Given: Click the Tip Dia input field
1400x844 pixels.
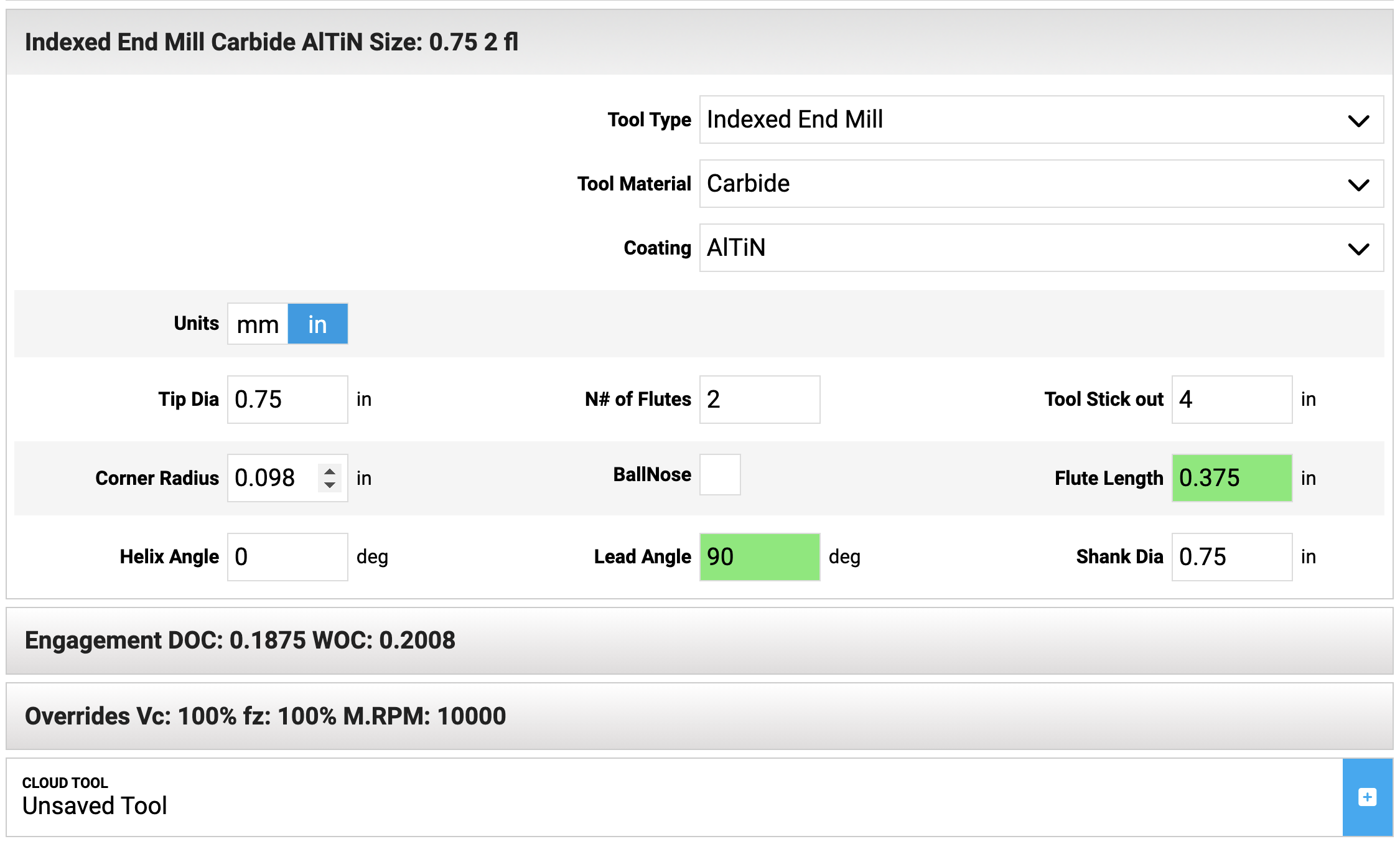Looking at the screenshot, I should (x=287, y=400).
